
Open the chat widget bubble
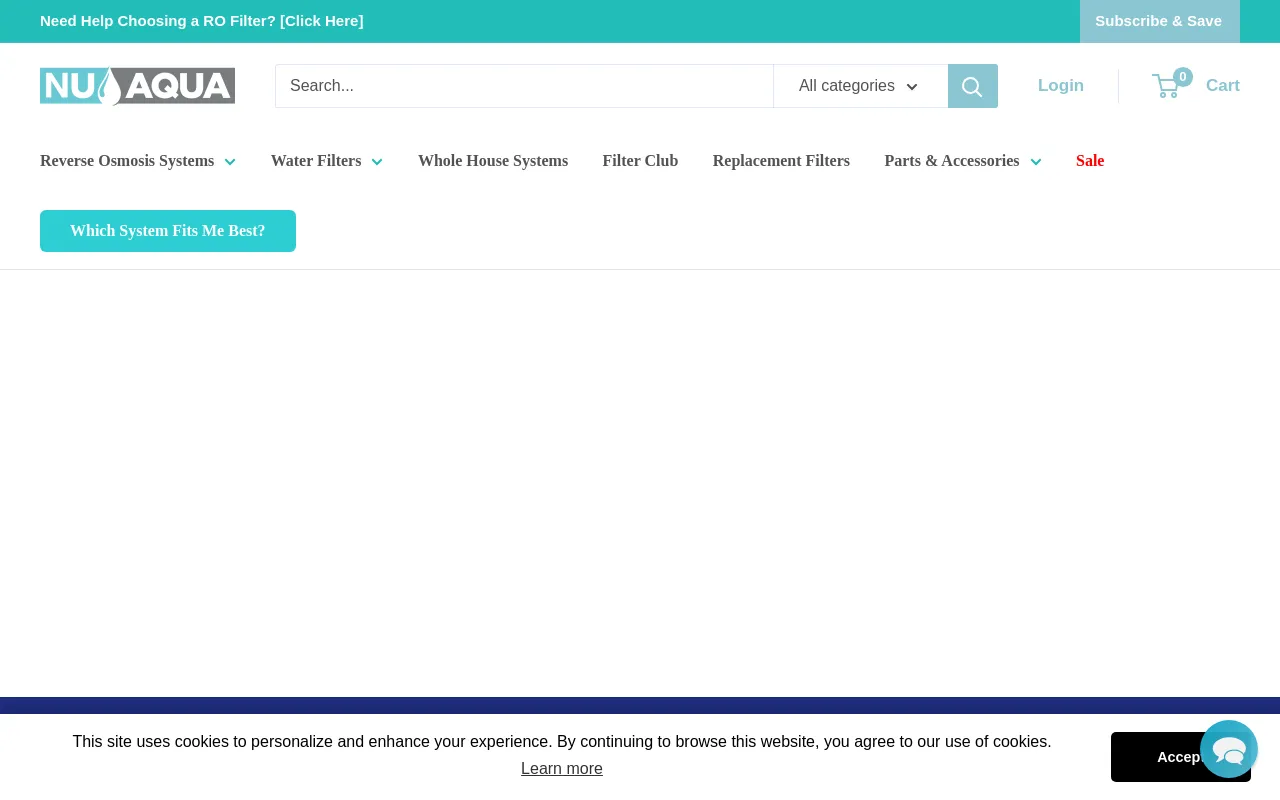tap(1229, 749)
